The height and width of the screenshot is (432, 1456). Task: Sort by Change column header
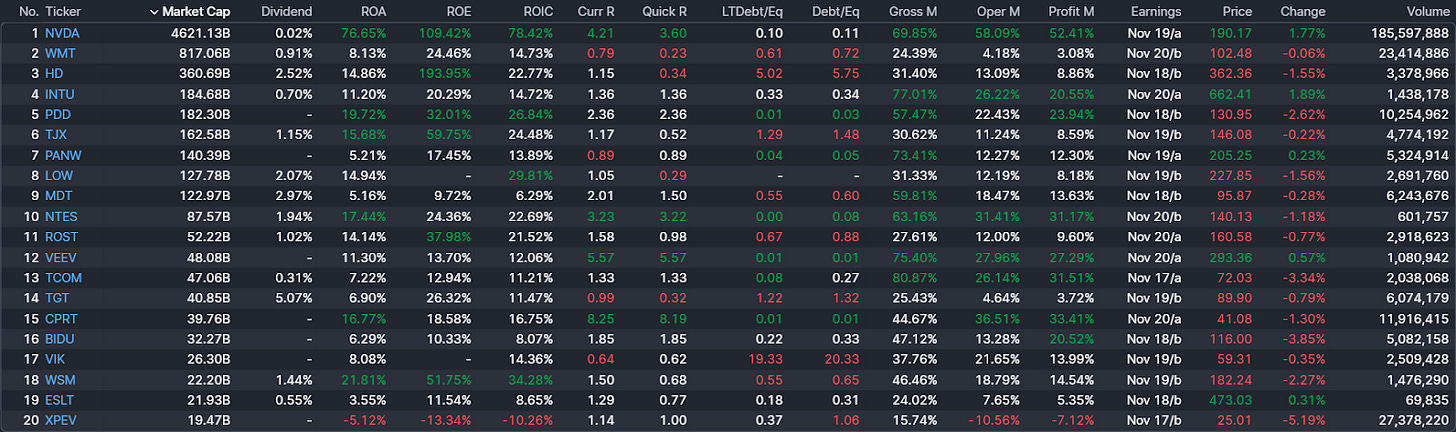1303,12
